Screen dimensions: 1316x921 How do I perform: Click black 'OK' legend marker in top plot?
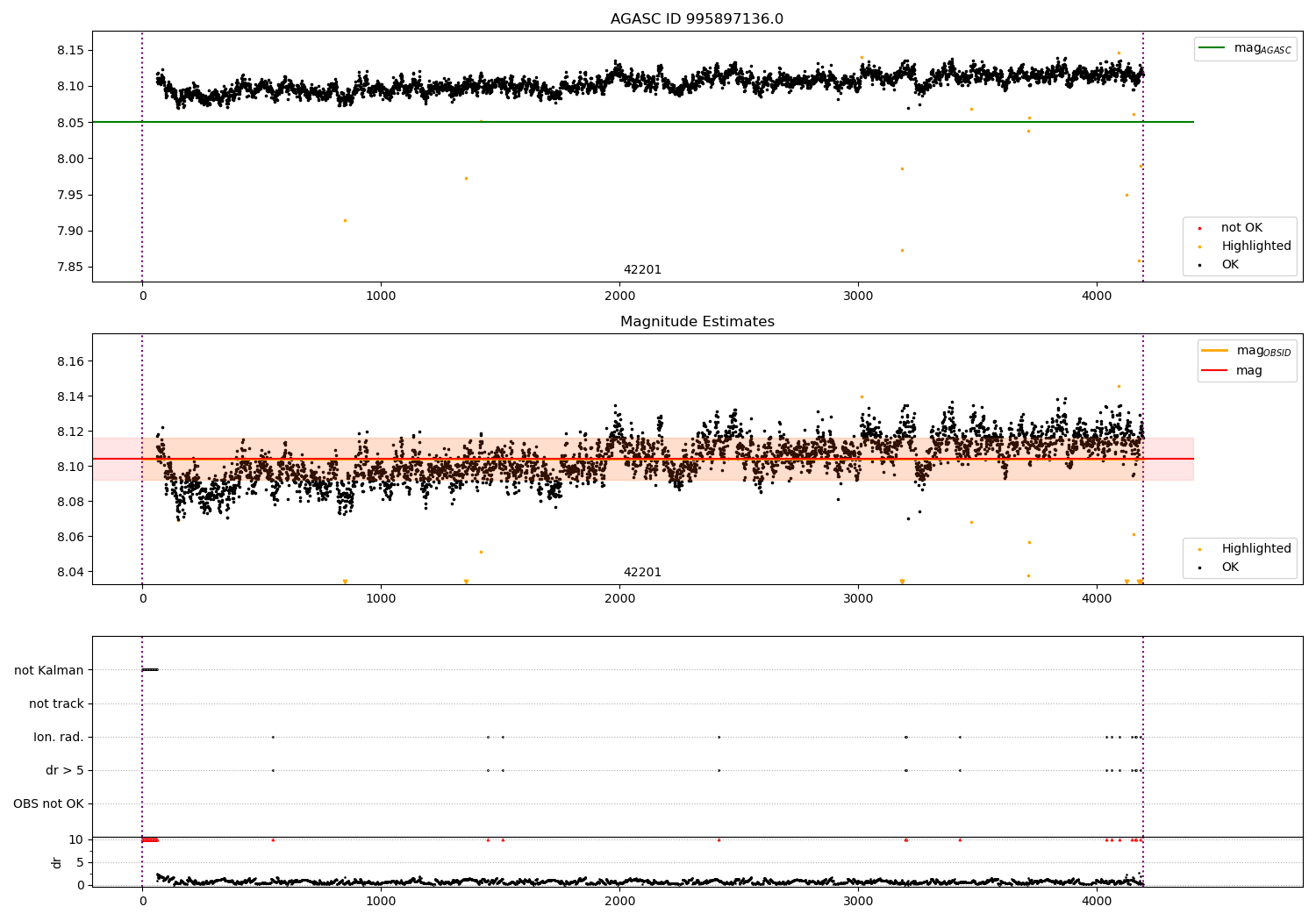tap(1199, 265)
